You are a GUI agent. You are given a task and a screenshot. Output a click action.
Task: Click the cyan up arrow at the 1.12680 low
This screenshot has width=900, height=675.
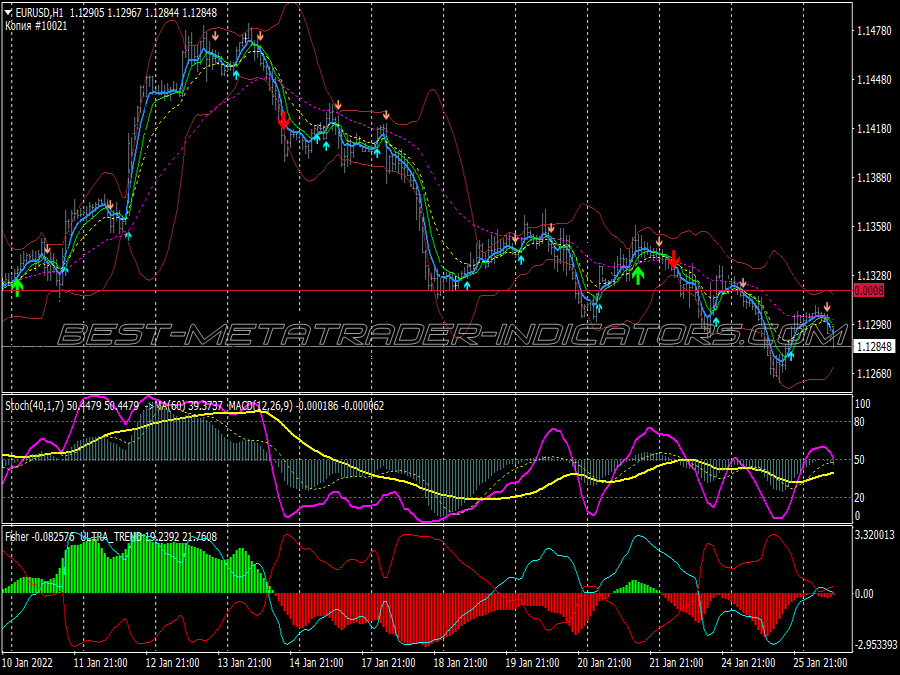click(790, 356)
